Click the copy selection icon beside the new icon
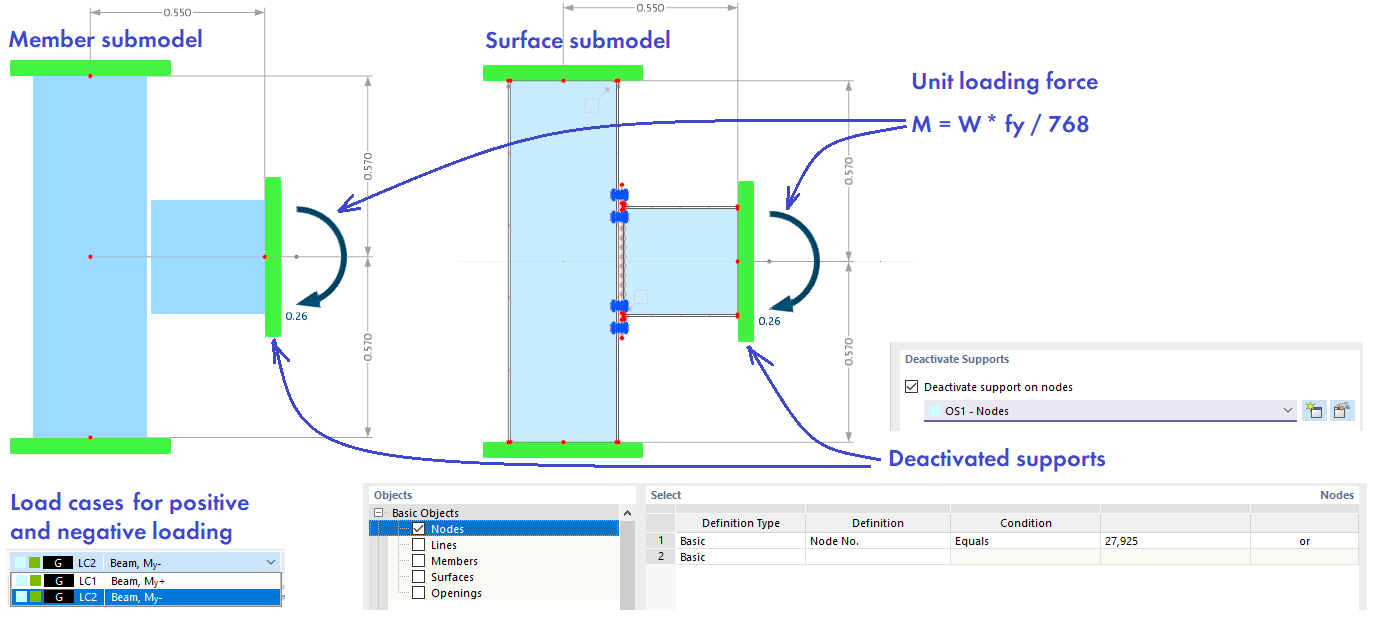The width and height of the screenshot is (1376, 618). point(1343,410)
